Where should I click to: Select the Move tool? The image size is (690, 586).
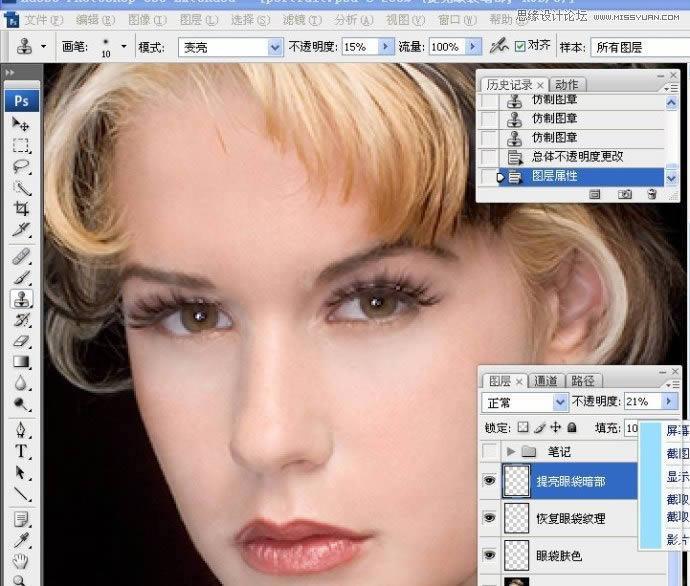pyautogui.click(x=20, y=123)
